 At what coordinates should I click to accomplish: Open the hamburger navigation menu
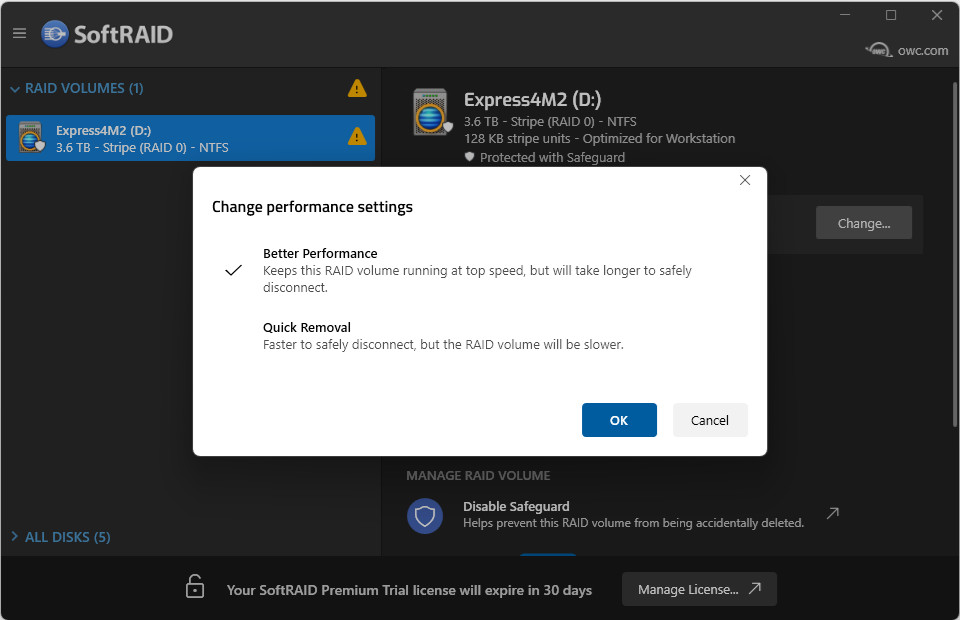click(x=20, y=33)
